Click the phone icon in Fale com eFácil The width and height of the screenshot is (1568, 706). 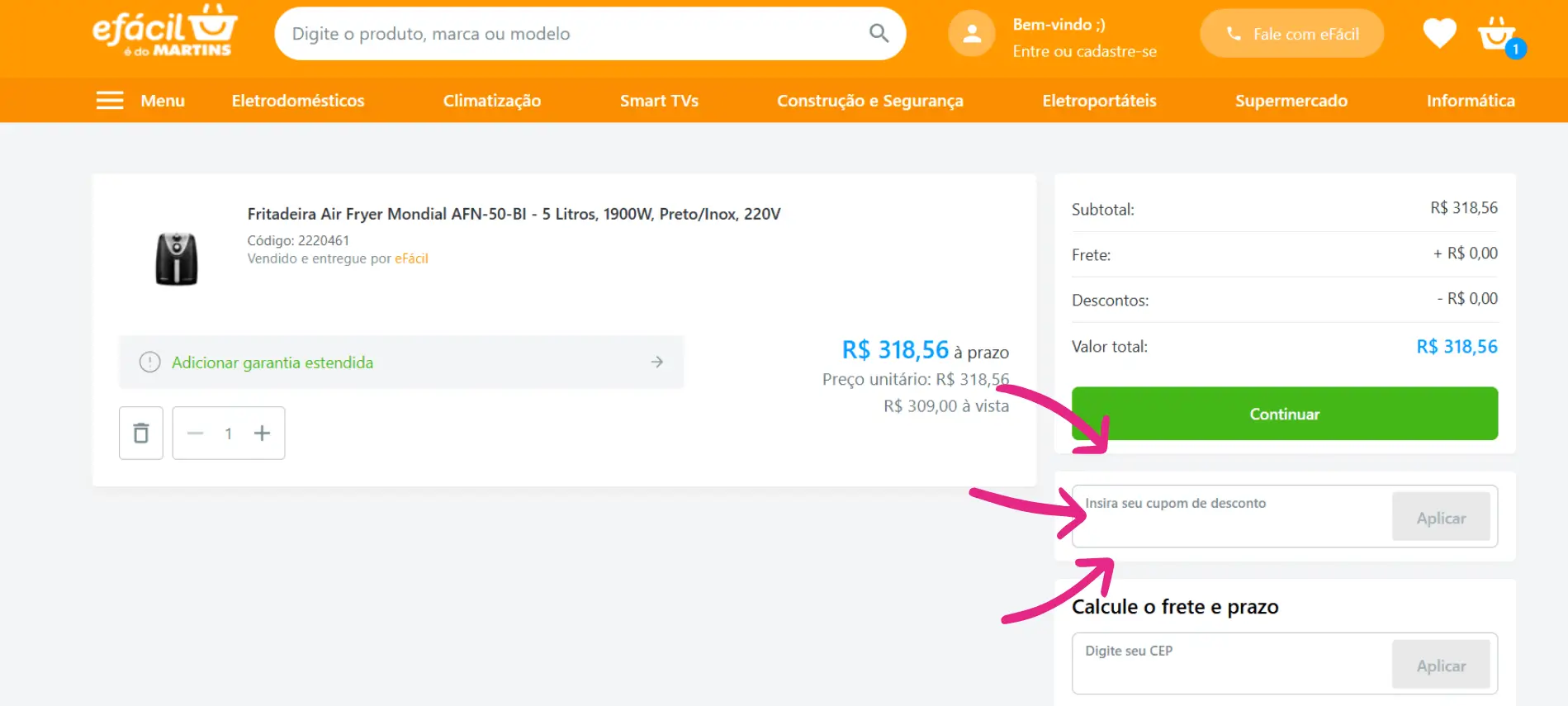tap(1234, 34)
